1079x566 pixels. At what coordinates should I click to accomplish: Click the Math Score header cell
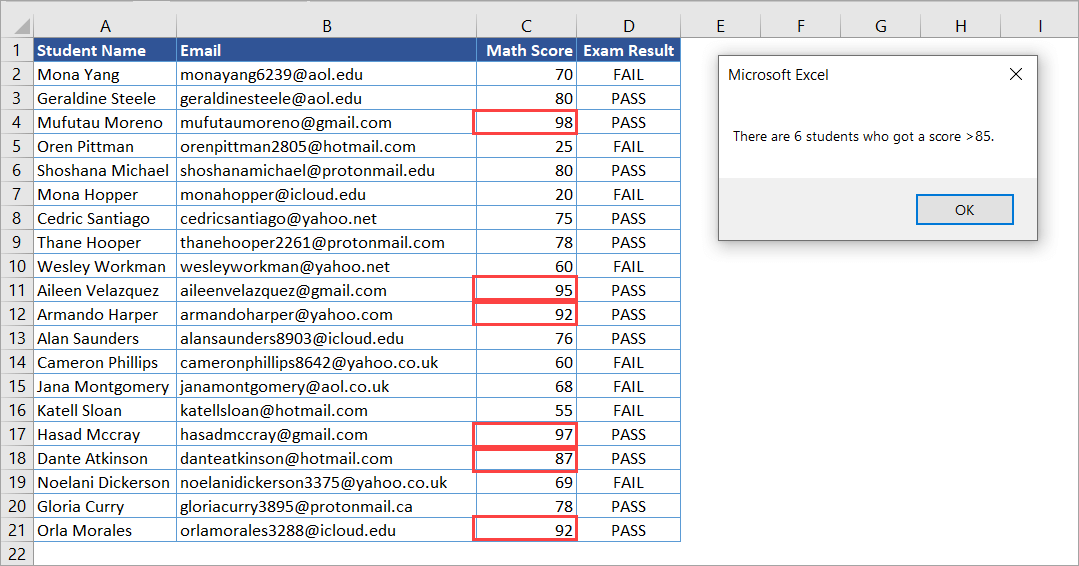pyautogui.click(x=526, y=50)
